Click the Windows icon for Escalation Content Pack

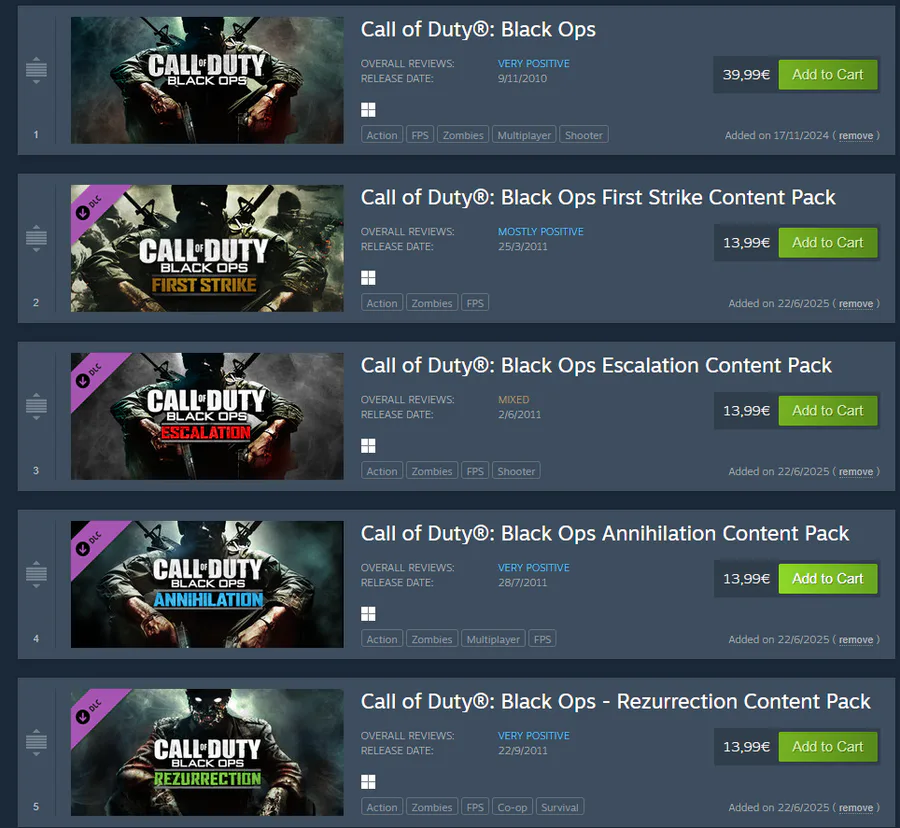coord(368,446)
